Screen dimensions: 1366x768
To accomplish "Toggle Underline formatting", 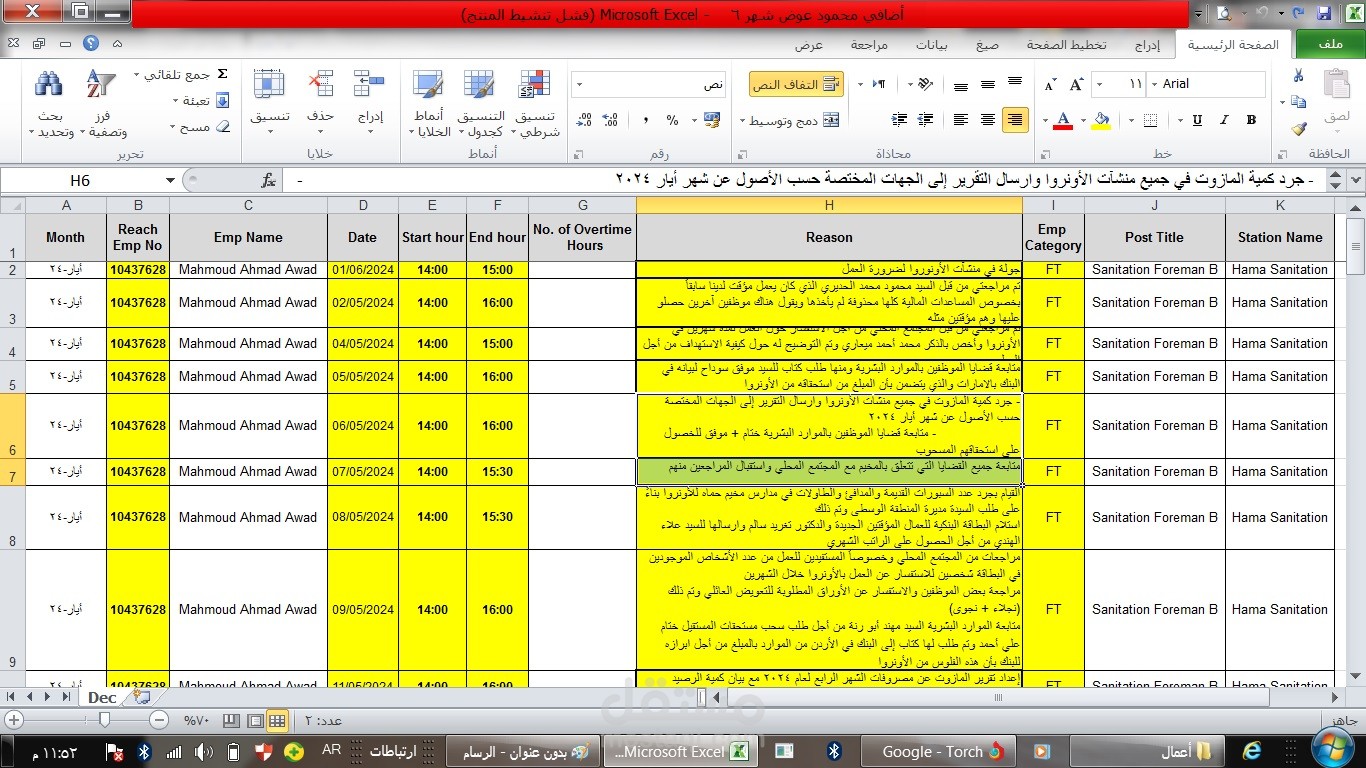I will tap(1197, 120).
